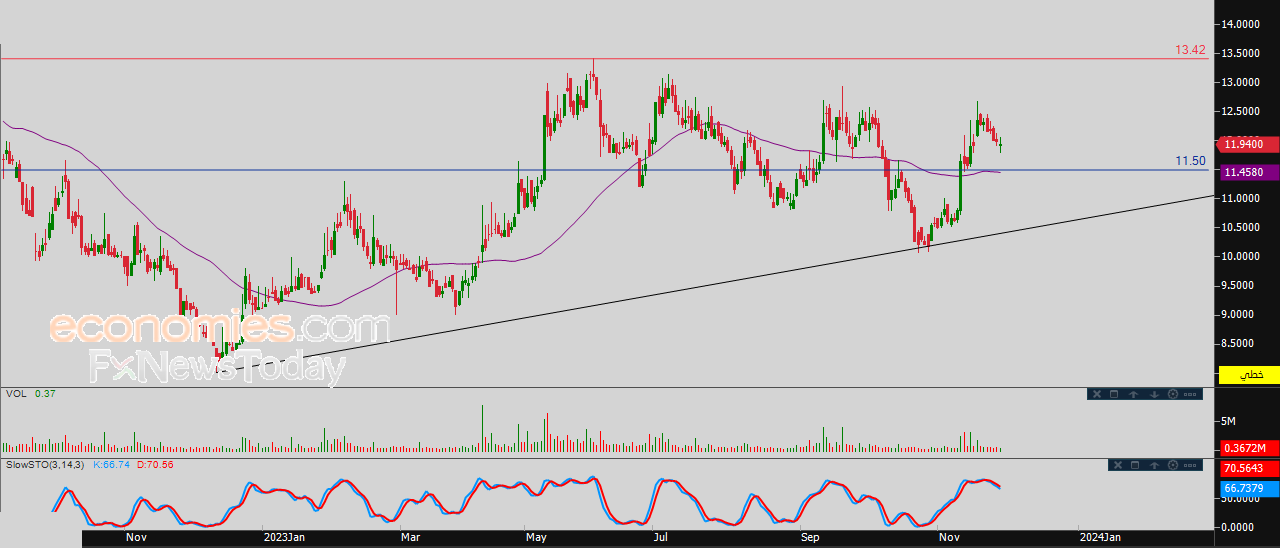This screenshot has height=548, width=1280.
Task: Click the yellow خطي scale button
Action: pyautogui.click(x=1250, y=374)
